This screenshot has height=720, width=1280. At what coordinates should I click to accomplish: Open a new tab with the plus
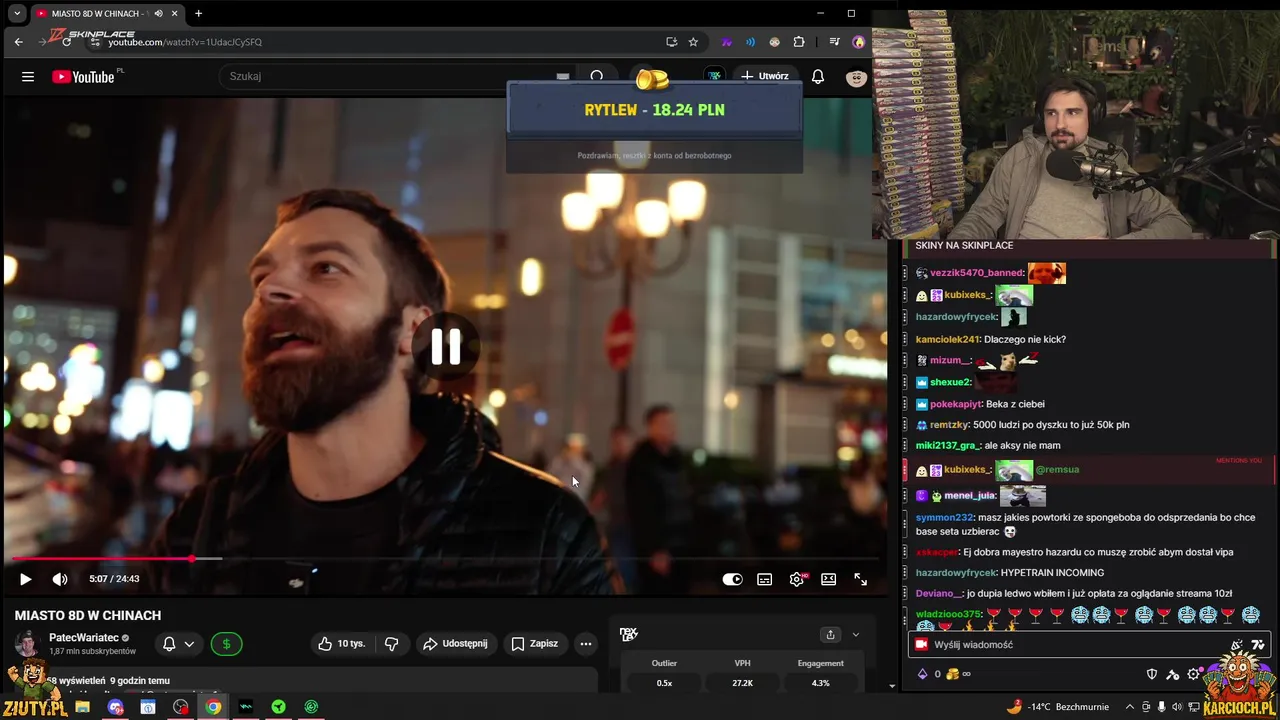198,14
